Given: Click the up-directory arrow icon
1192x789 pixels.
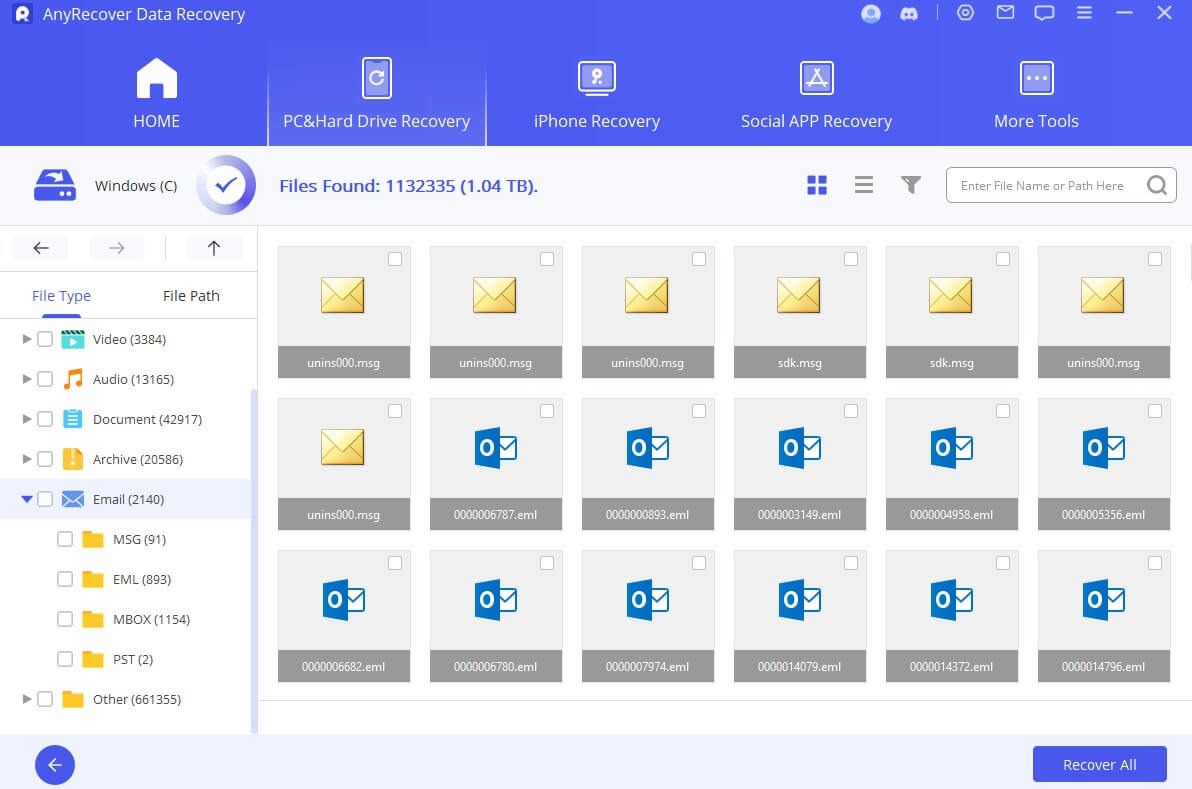Looking at the screenshot, I should click(213, 247).
